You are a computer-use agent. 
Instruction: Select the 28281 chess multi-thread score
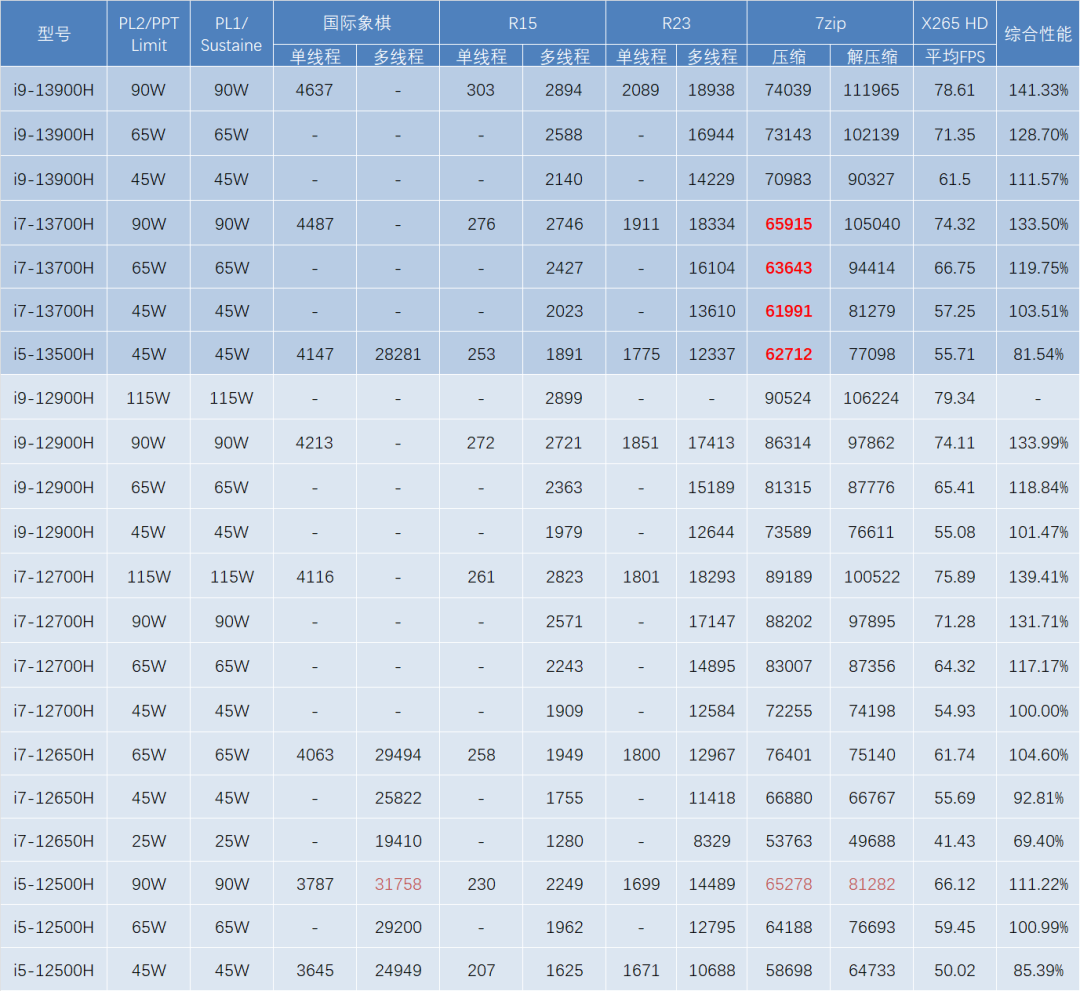pyautogui.click(x=398, y=354)
